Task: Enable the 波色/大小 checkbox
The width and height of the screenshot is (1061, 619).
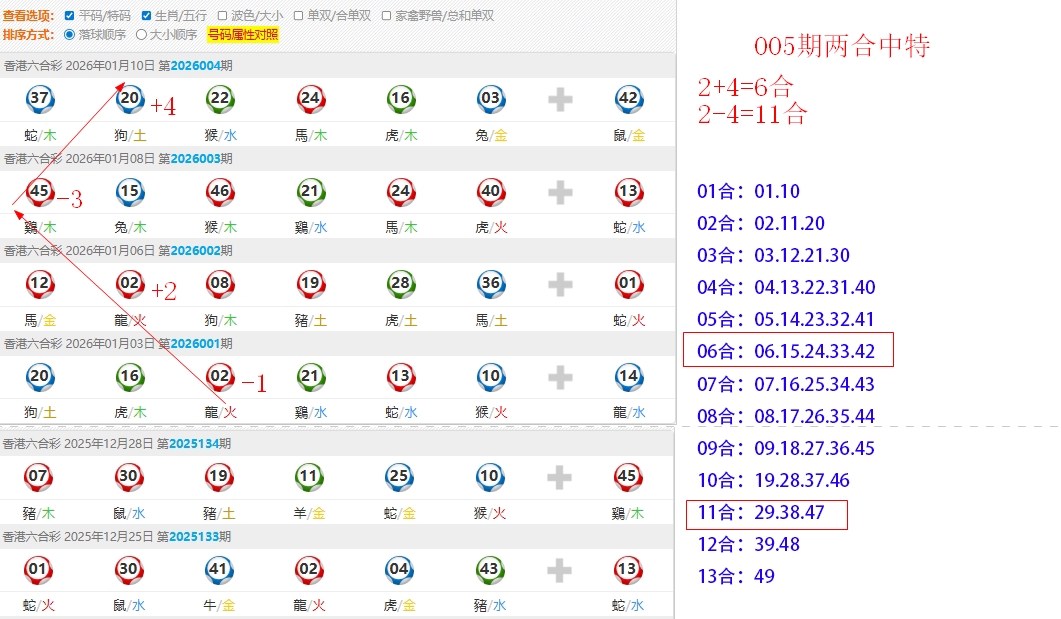Action: tap(223, 16)
